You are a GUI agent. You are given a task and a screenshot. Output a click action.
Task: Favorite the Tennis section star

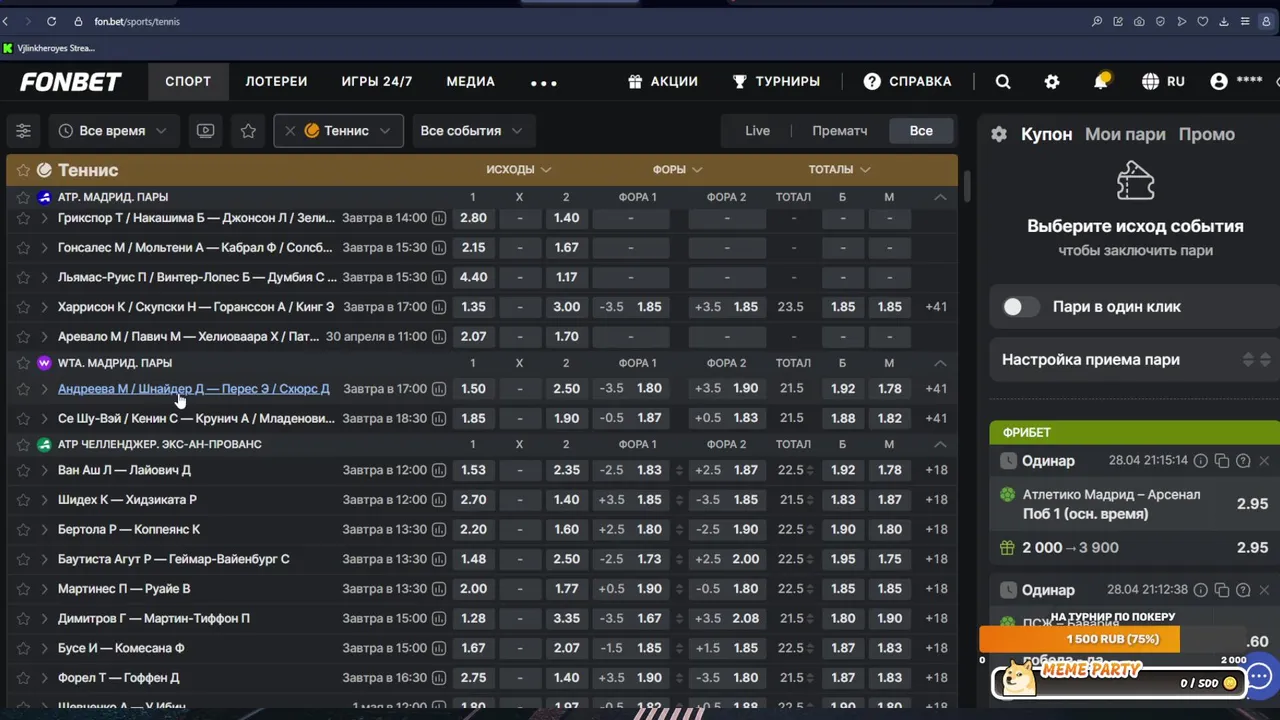point(23,171)
